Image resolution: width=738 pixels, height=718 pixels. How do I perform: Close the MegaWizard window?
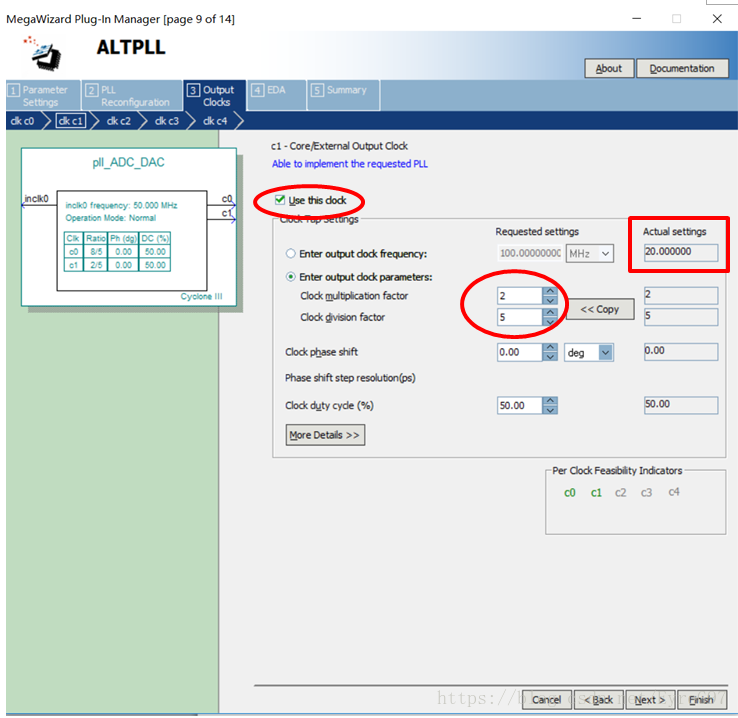tap(717, 19)
